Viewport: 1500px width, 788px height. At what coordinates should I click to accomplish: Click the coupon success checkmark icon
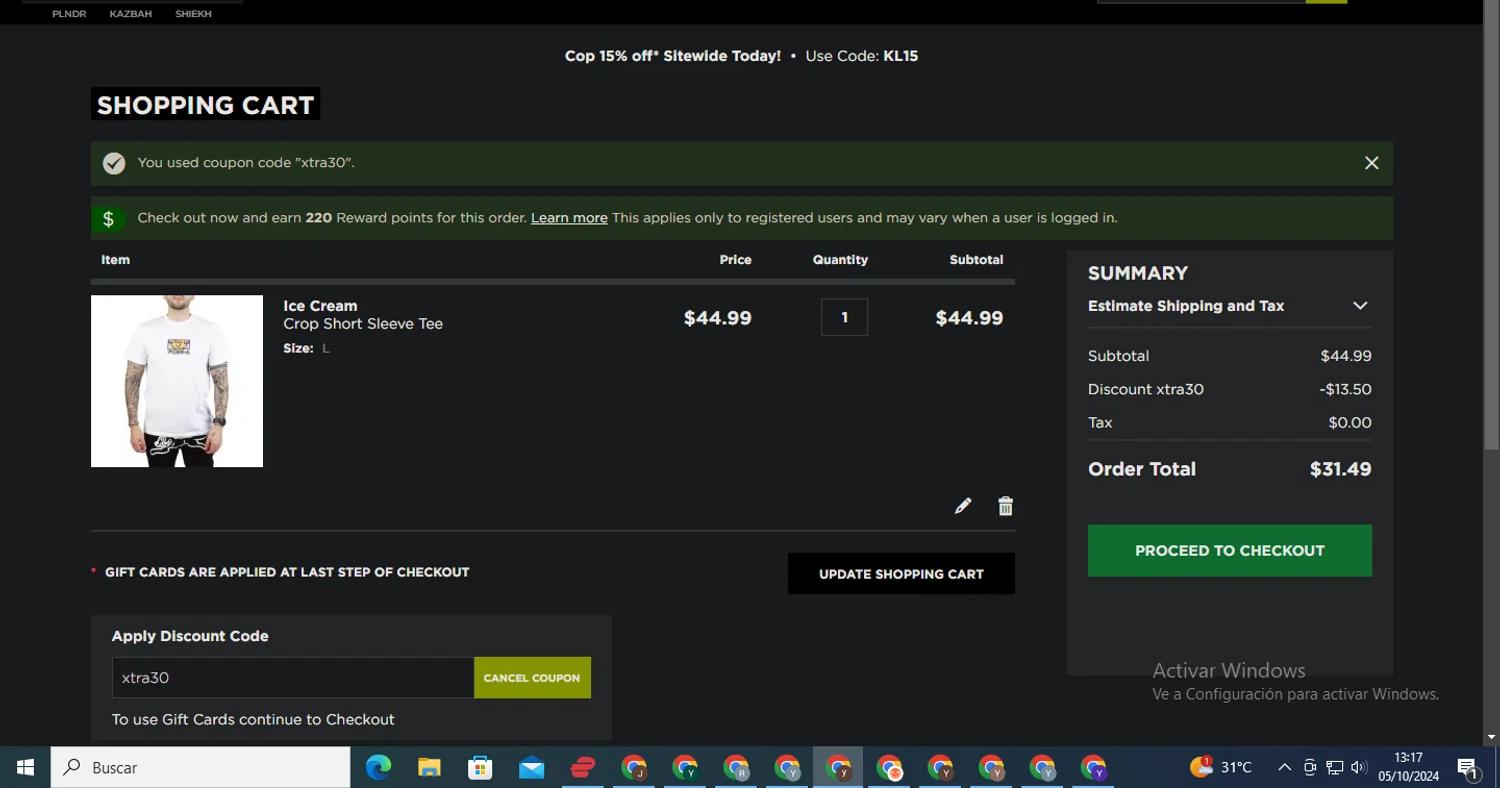[x=114, y=163]
